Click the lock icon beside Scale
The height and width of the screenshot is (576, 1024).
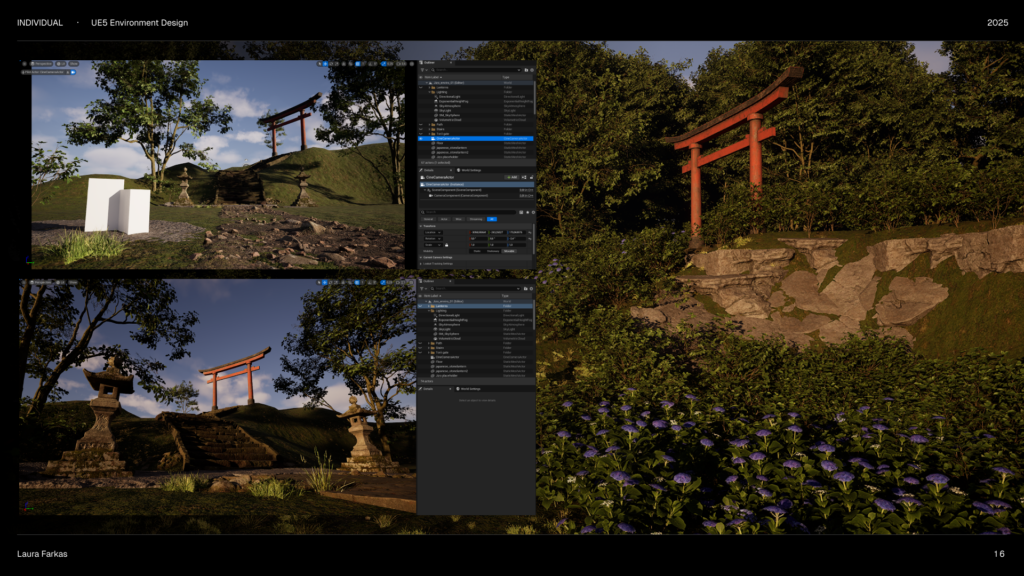(446, 245)
